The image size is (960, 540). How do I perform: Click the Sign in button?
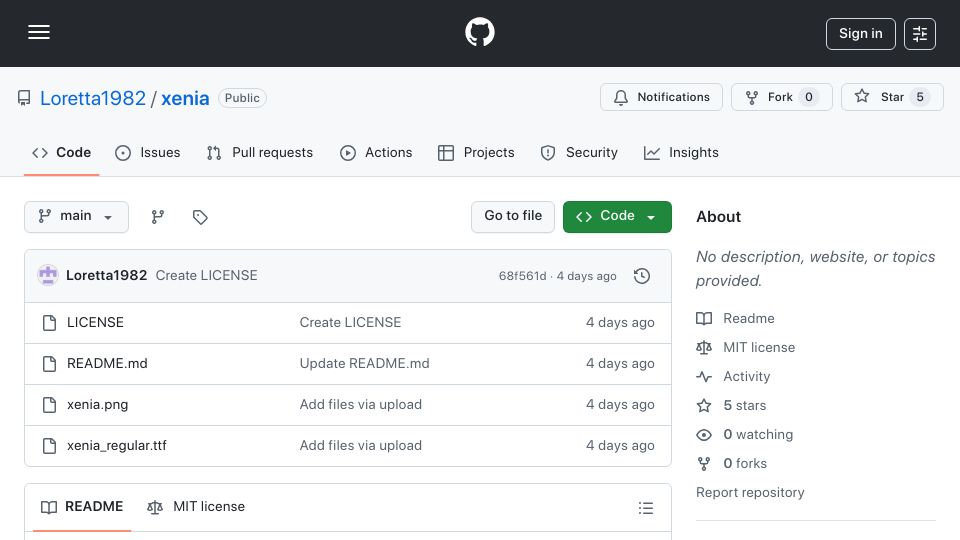(x=860, y=34)
